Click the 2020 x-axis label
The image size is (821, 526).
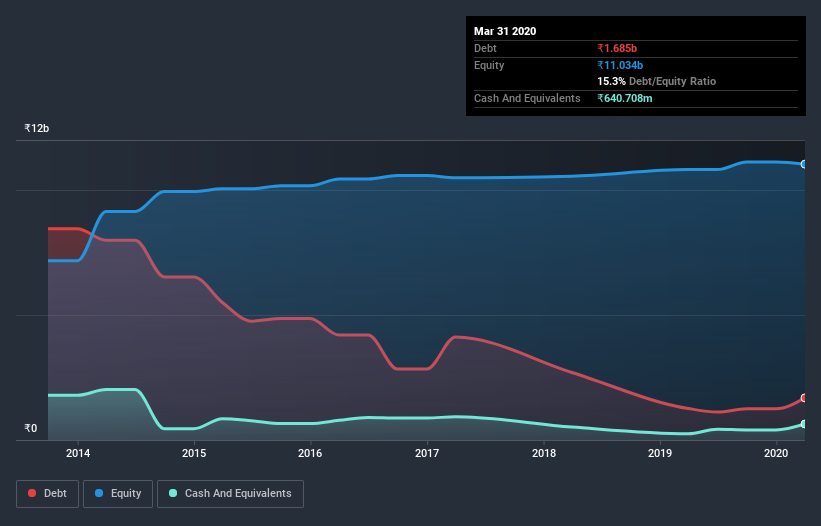(776, 453)
